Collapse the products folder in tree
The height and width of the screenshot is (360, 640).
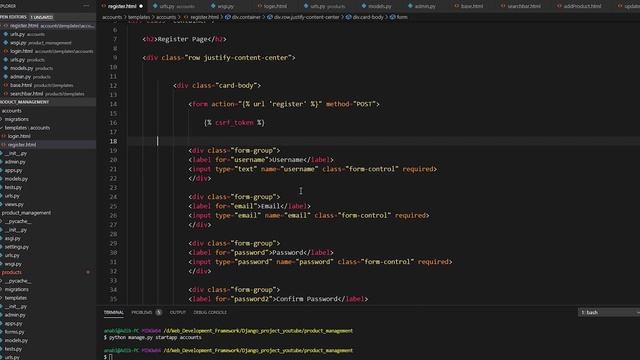point(48,272)
